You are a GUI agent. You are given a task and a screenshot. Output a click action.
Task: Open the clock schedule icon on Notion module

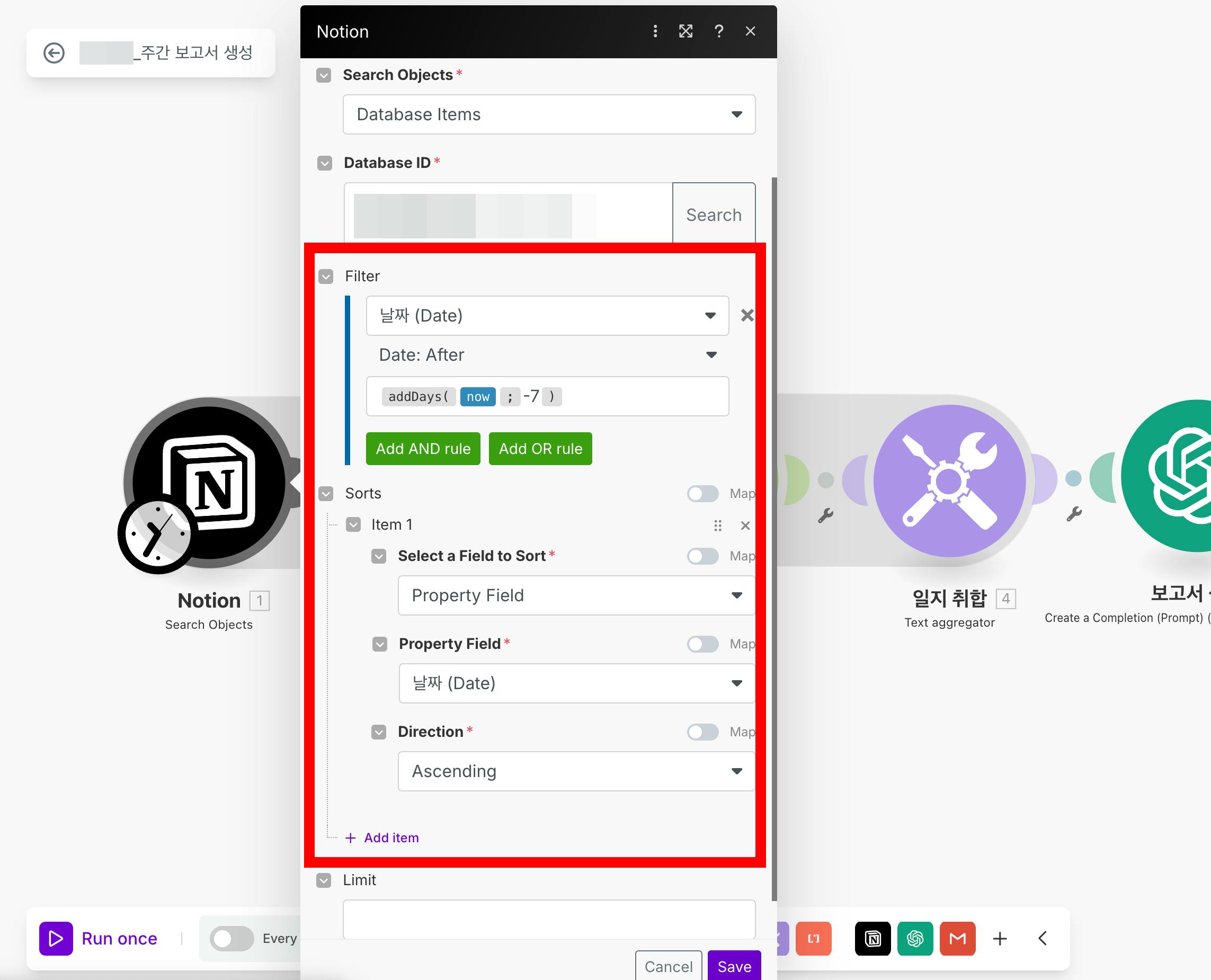157,533
